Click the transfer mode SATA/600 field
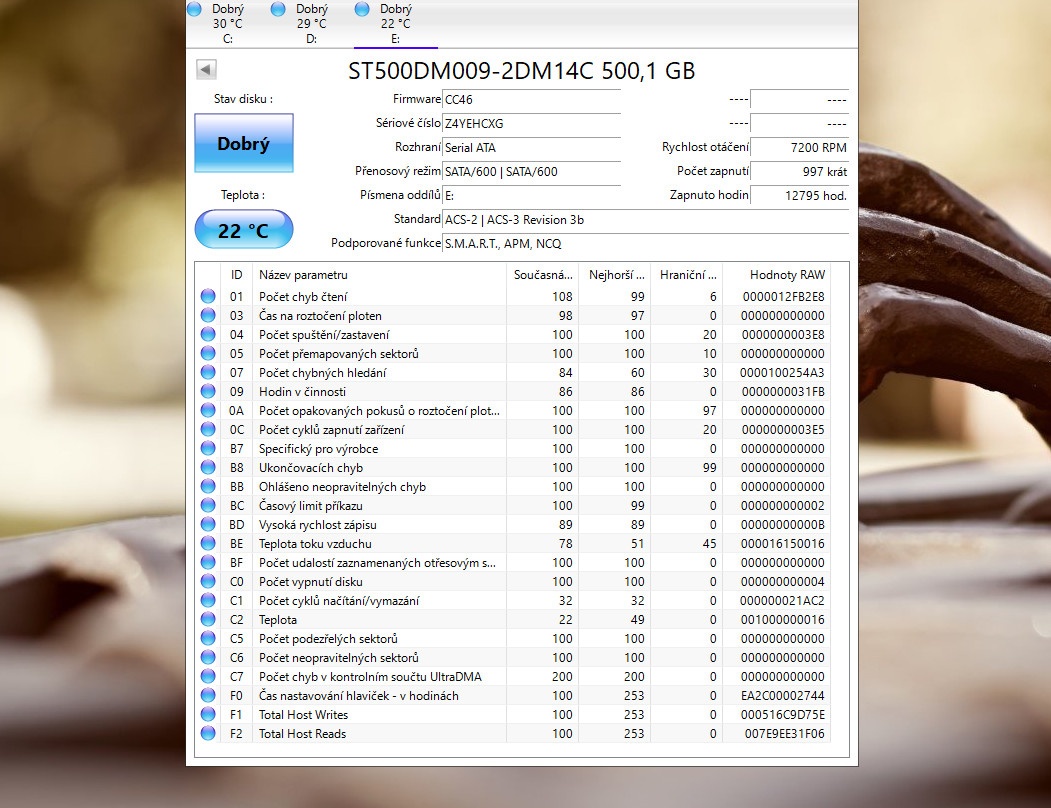Viewport: 1051px width, 808px height. [x=532, y=172]
